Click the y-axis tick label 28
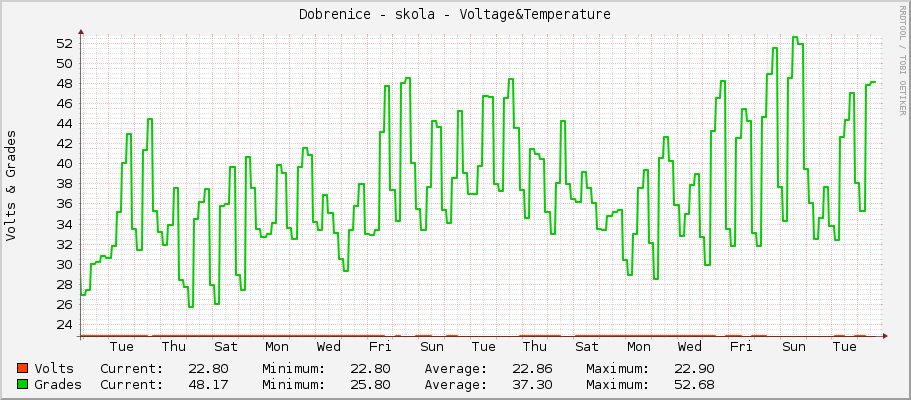This screenshot has height=400, width=911. coord(64,284)
